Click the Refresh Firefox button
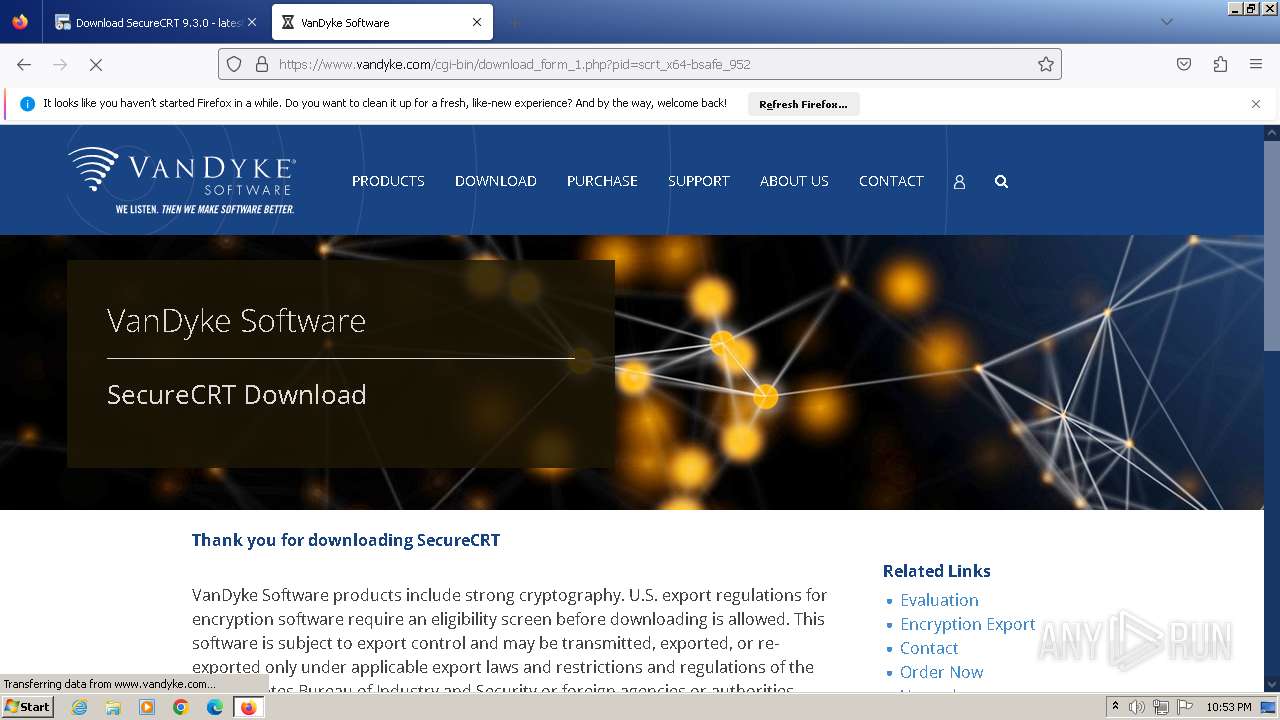 click(x=803, y=104)
